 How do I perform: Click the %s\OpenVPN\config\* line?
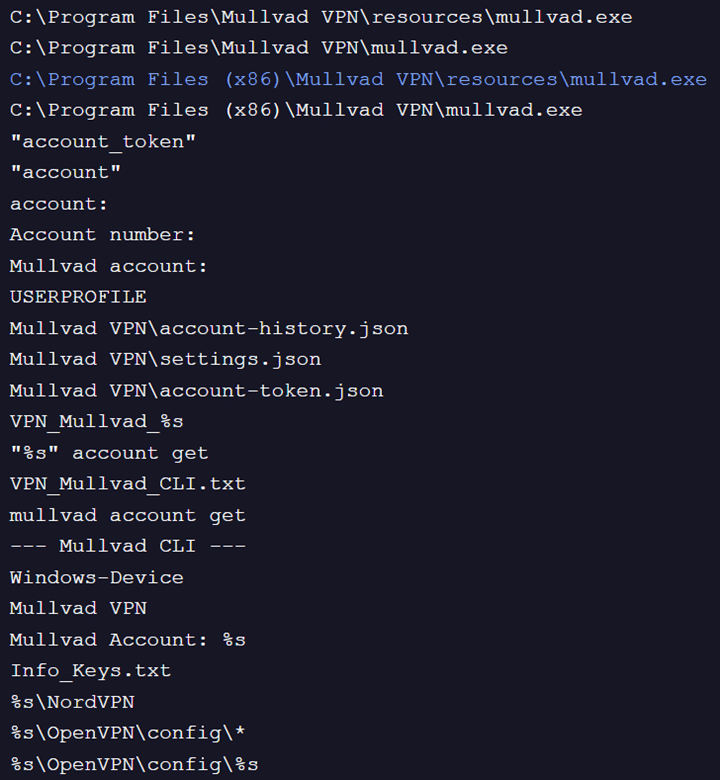tap(128, 733)
